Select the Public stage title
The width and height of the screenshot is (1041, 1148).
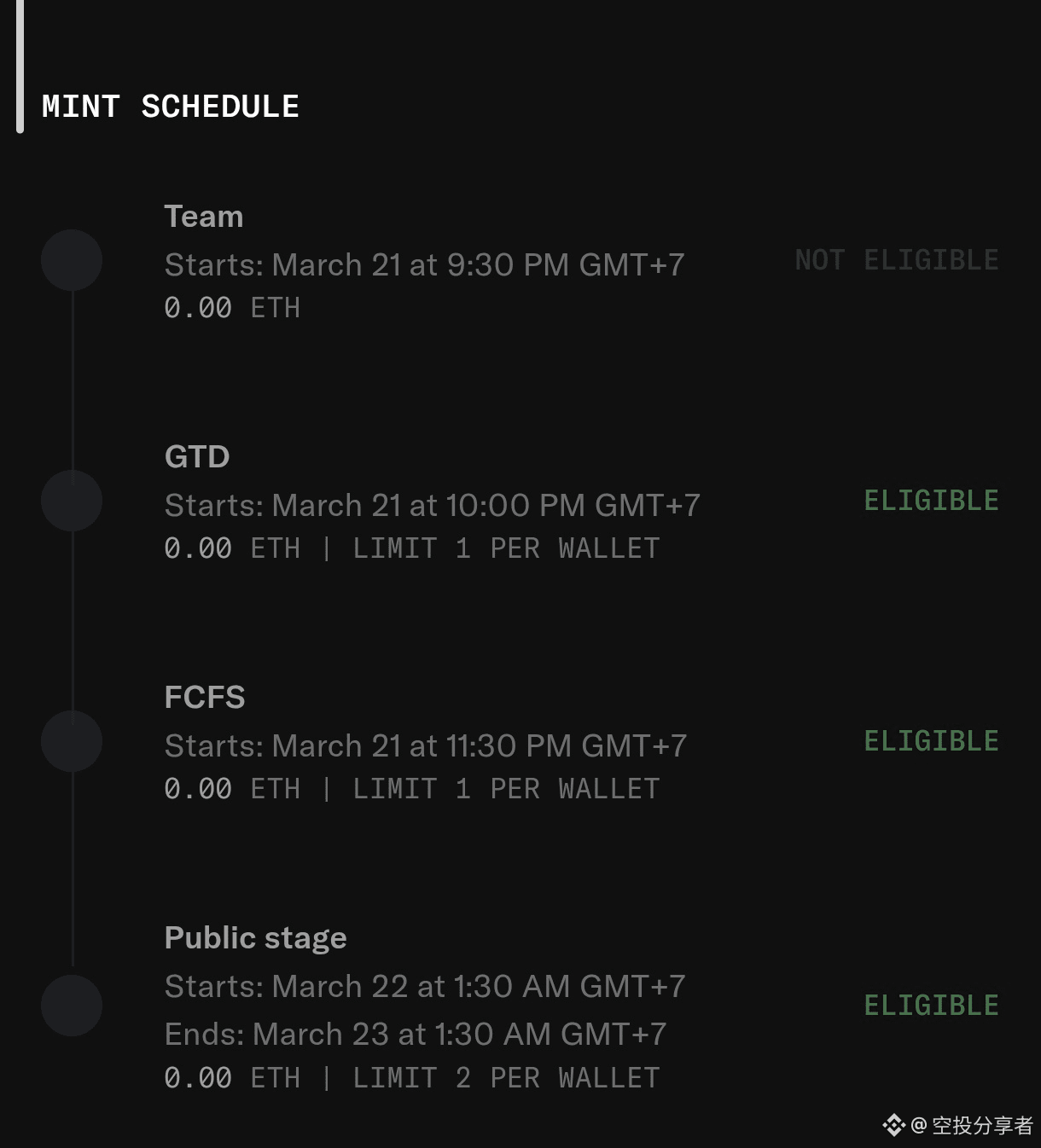pos(255,938)
